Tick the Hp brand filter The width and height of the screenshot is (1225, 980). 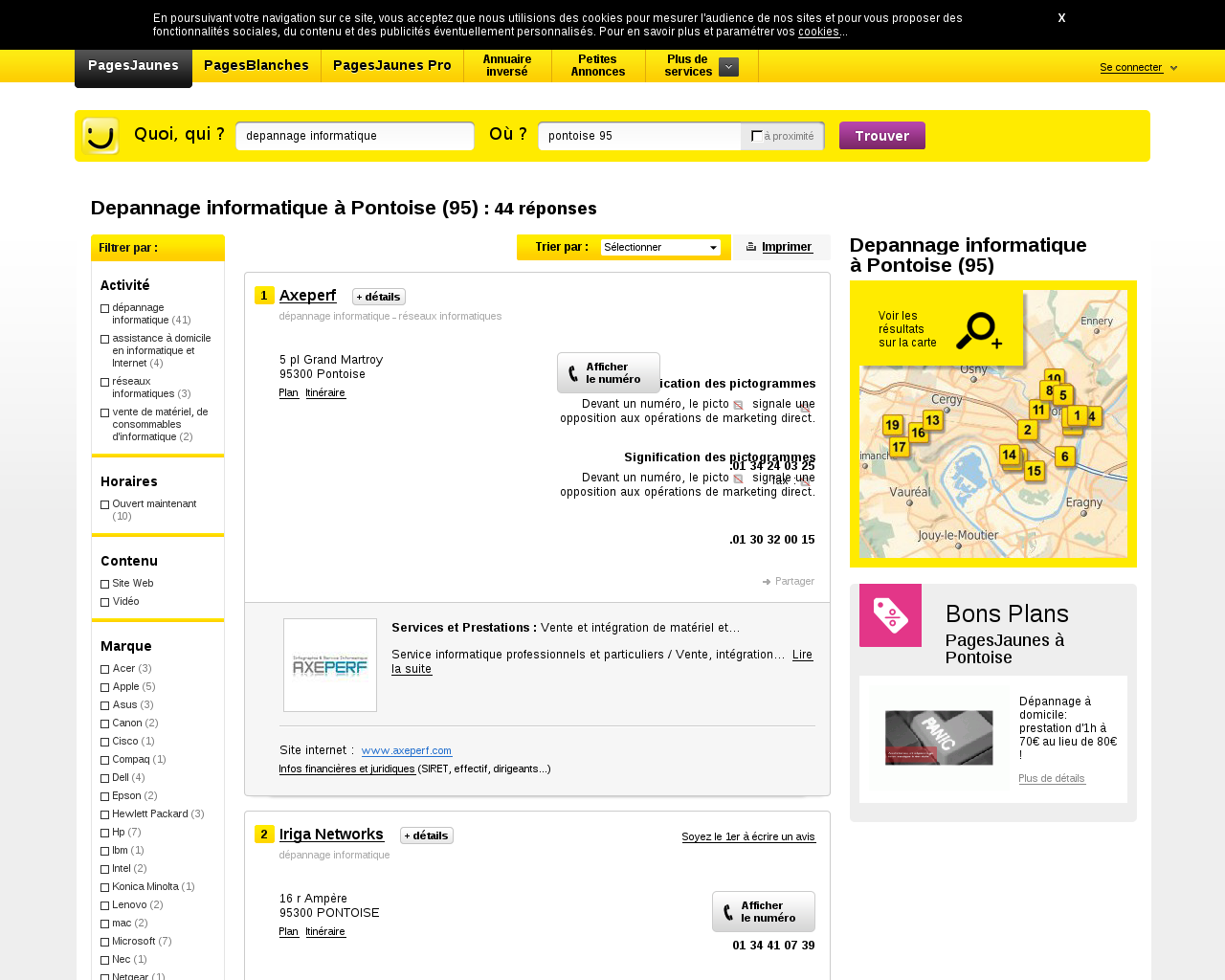105,833
